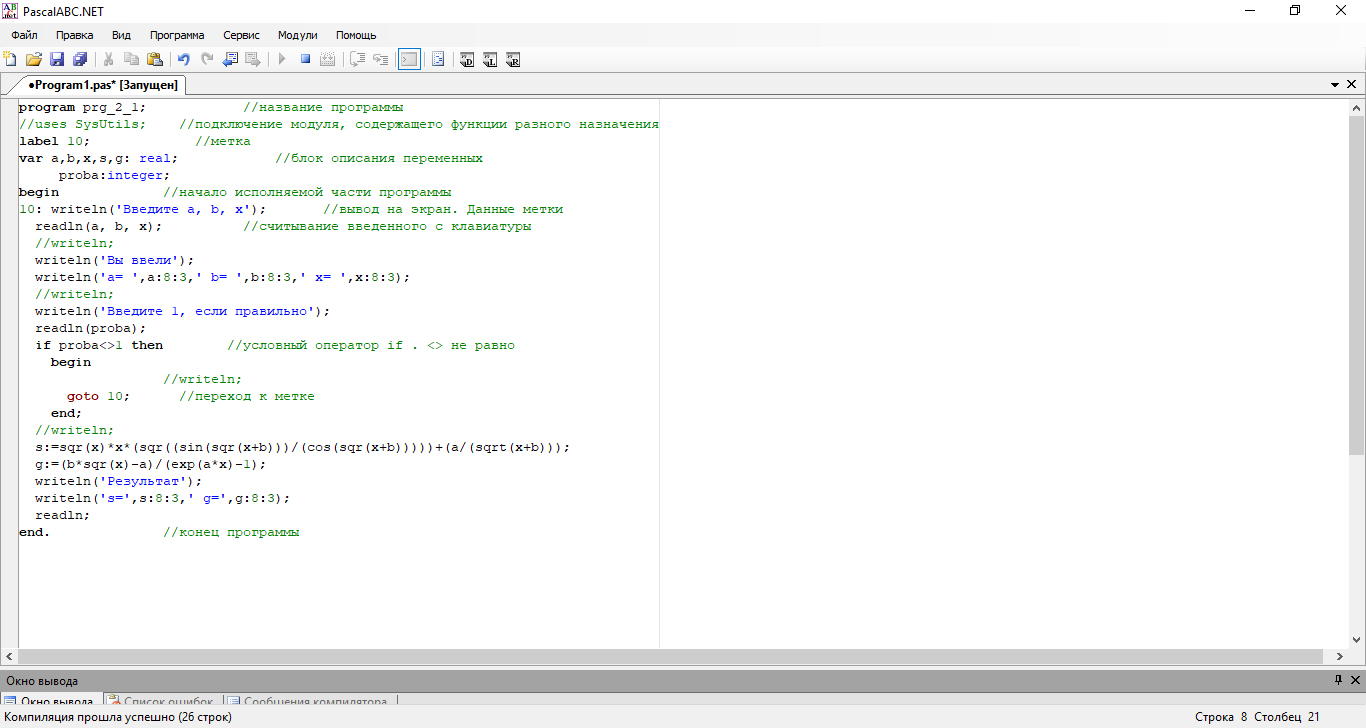This screenshot has height=728, width=1366.
Task: Click the navigate forward toolbar icon
Action: pyautogui.click(x=253, y=60)
